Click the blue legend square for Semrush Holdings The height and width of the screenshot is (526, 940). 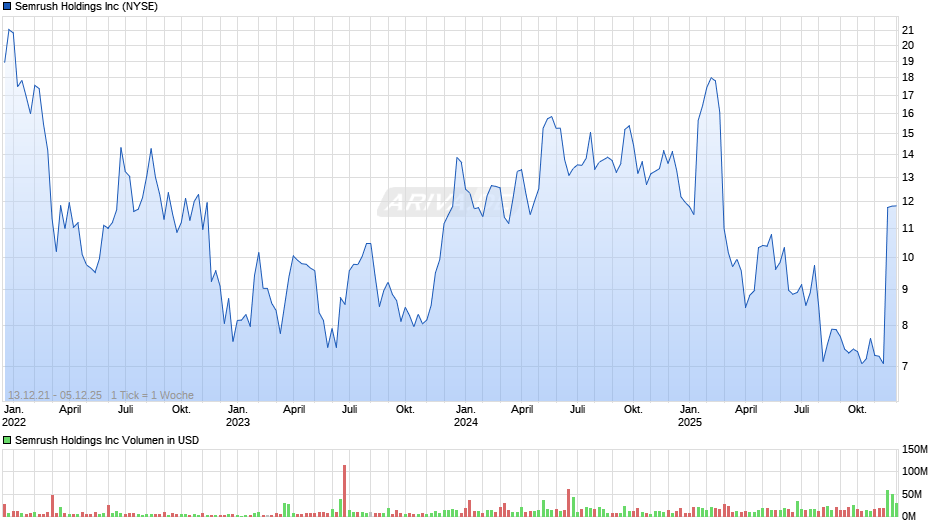(x=7, y=7)
